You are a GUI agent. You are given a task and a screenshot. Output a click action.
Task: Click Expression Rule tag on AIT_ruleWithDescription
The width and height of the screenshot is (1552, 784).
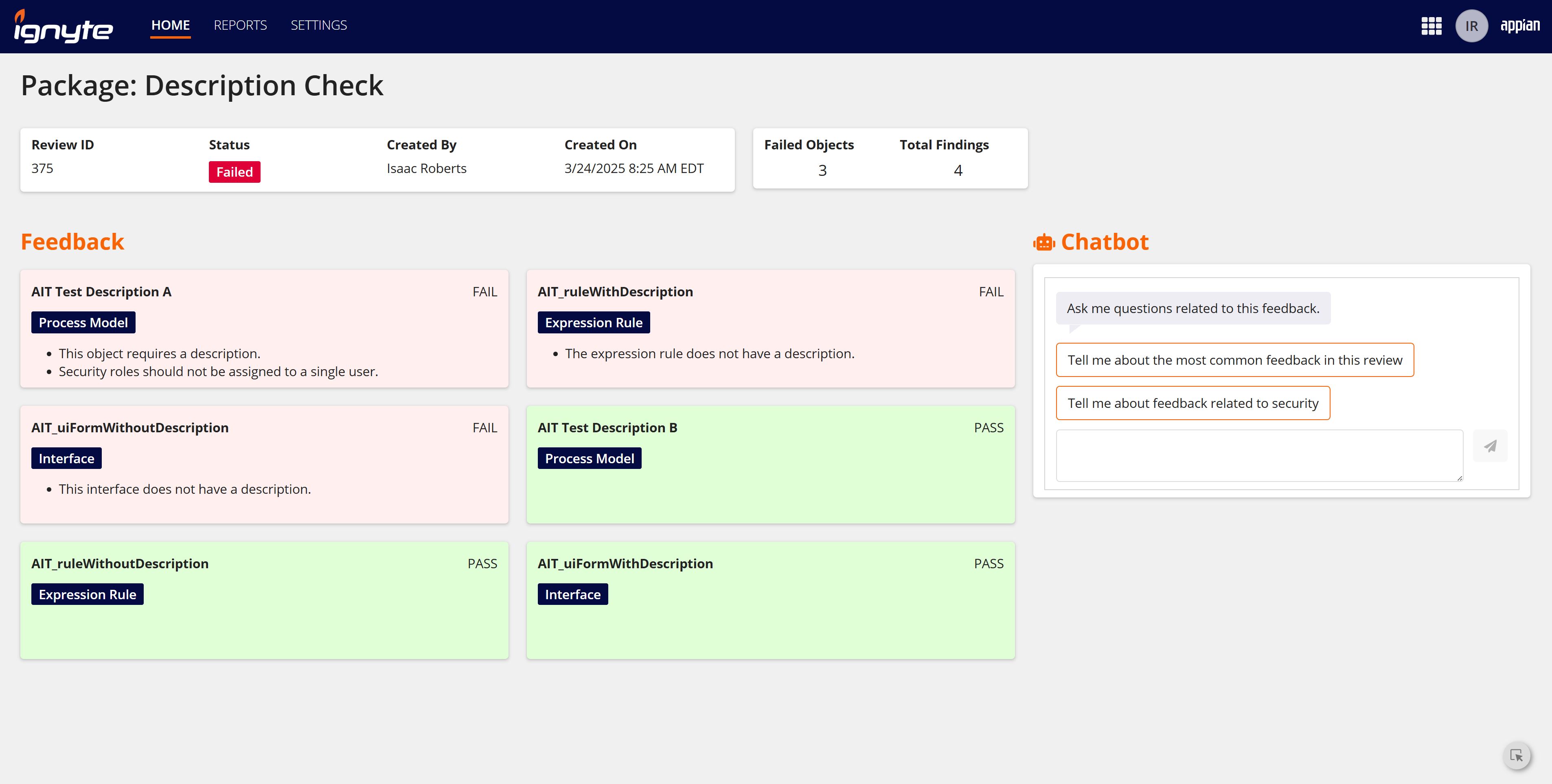point(594,322)
